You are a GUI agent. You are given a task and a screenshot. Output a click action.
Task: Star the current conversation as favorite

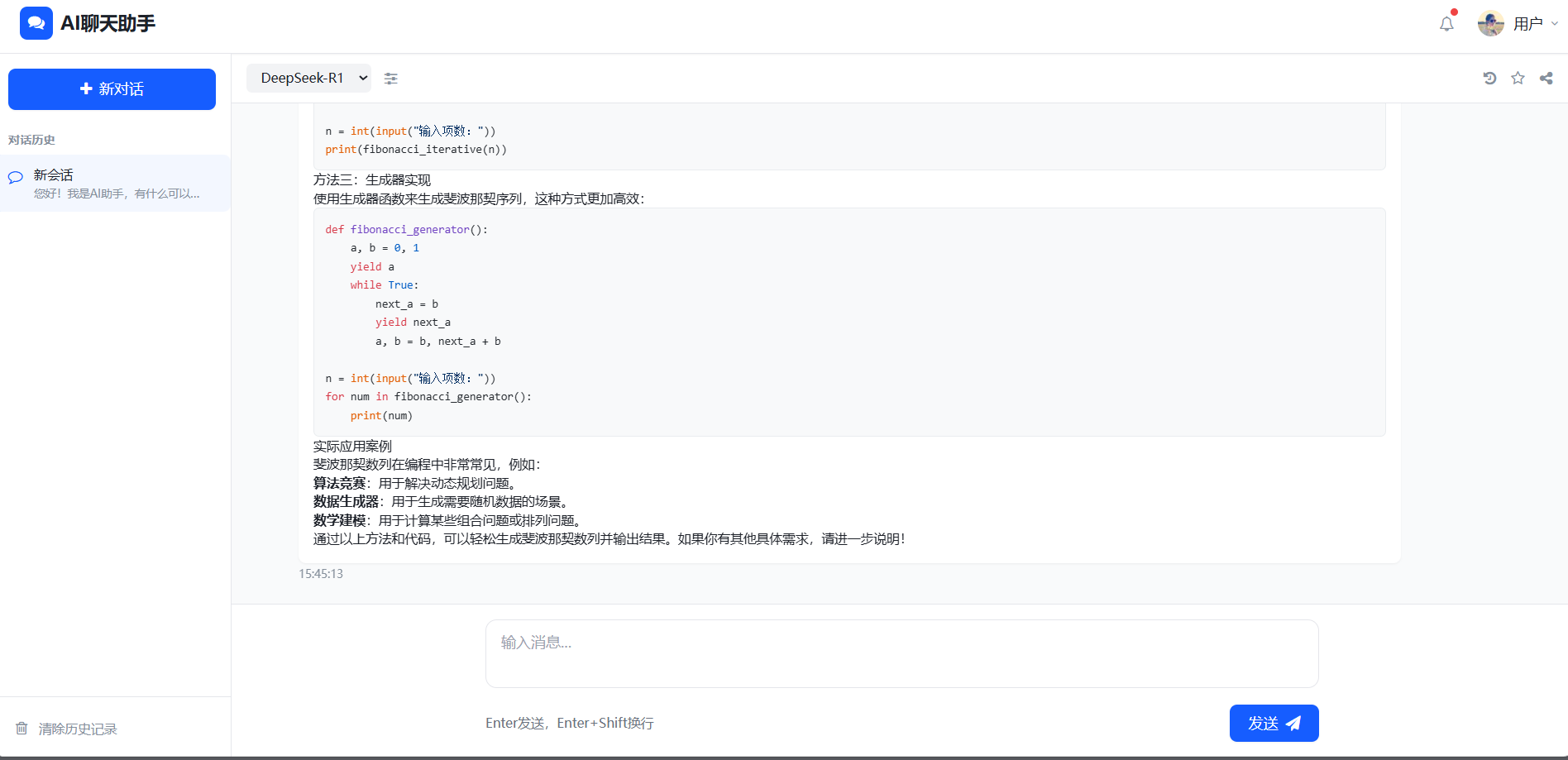(1518, 78)
